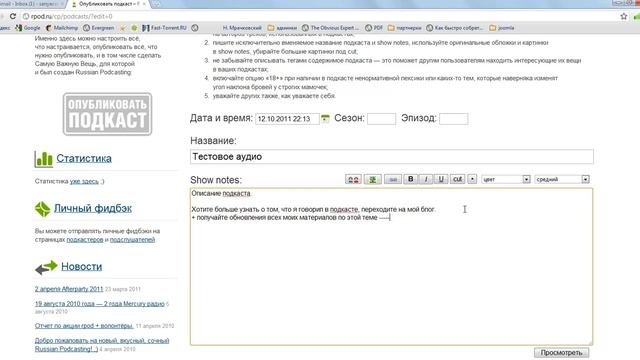Image resolution: width=640 pixels, height=360 pixels.
Task: Open news 'Отчет по акции rpod + волонтеры'
Action: [x=84, y=326]
